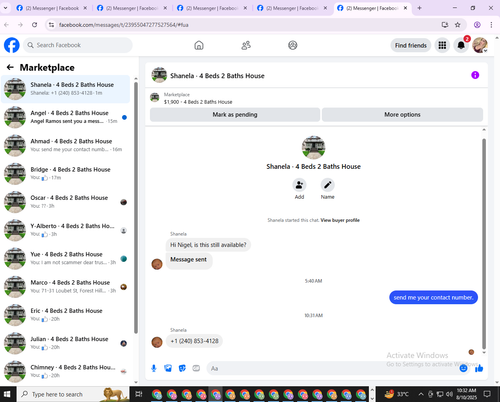Screen dimensions: 500x402
Task: Open the Windows Start button
Action: point(7,394)
